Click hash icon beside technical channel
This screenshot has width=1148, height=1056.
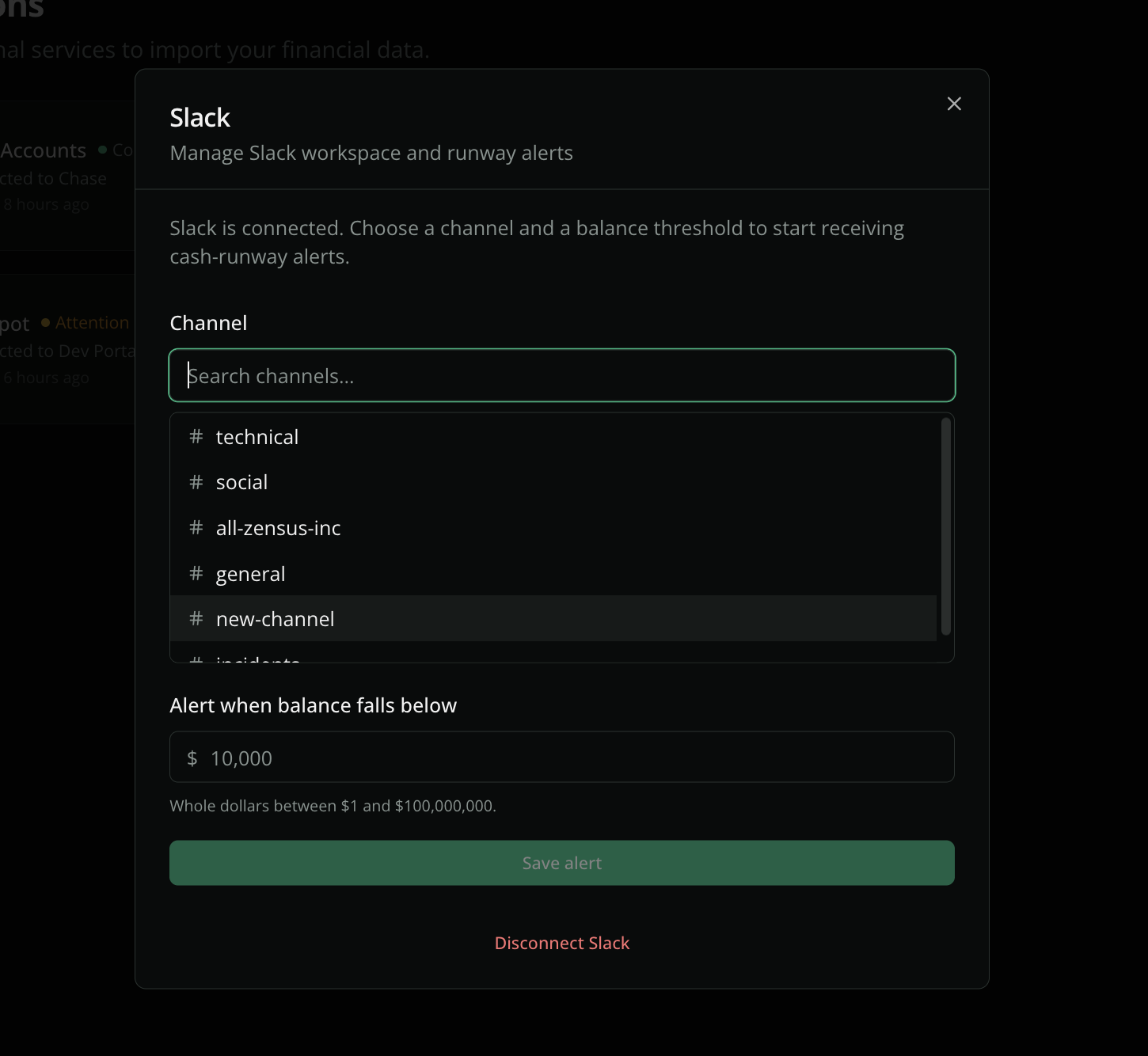point(196,437)
